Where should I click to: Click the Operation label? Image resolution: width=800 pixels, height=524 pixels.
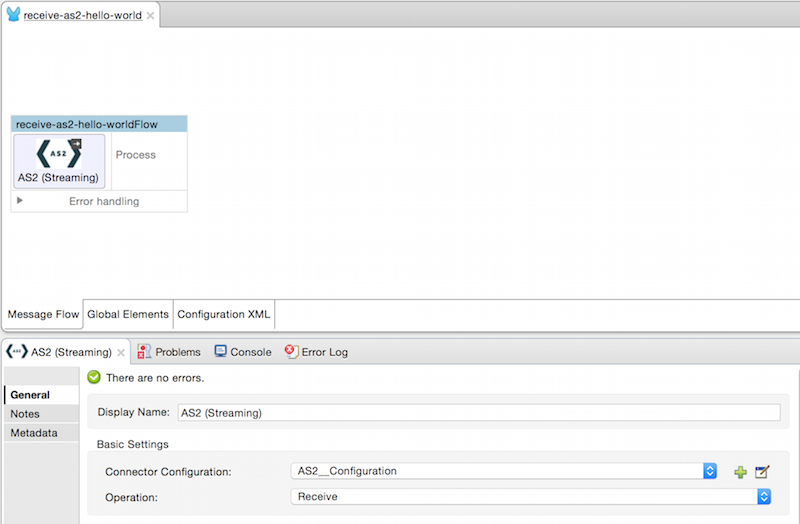tap(131, 497)
